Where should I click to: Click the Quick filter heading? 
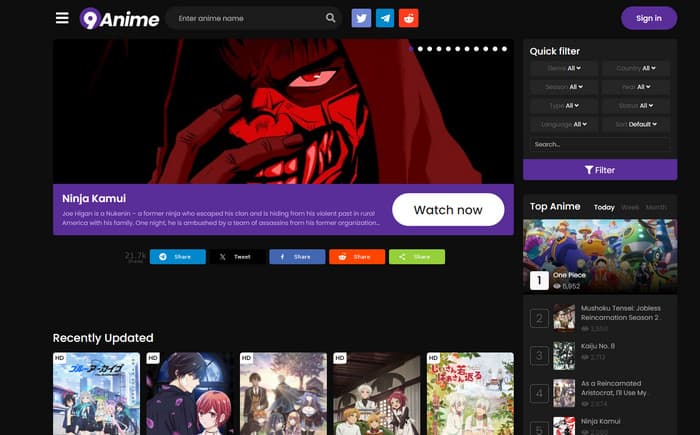coord(554,51)
